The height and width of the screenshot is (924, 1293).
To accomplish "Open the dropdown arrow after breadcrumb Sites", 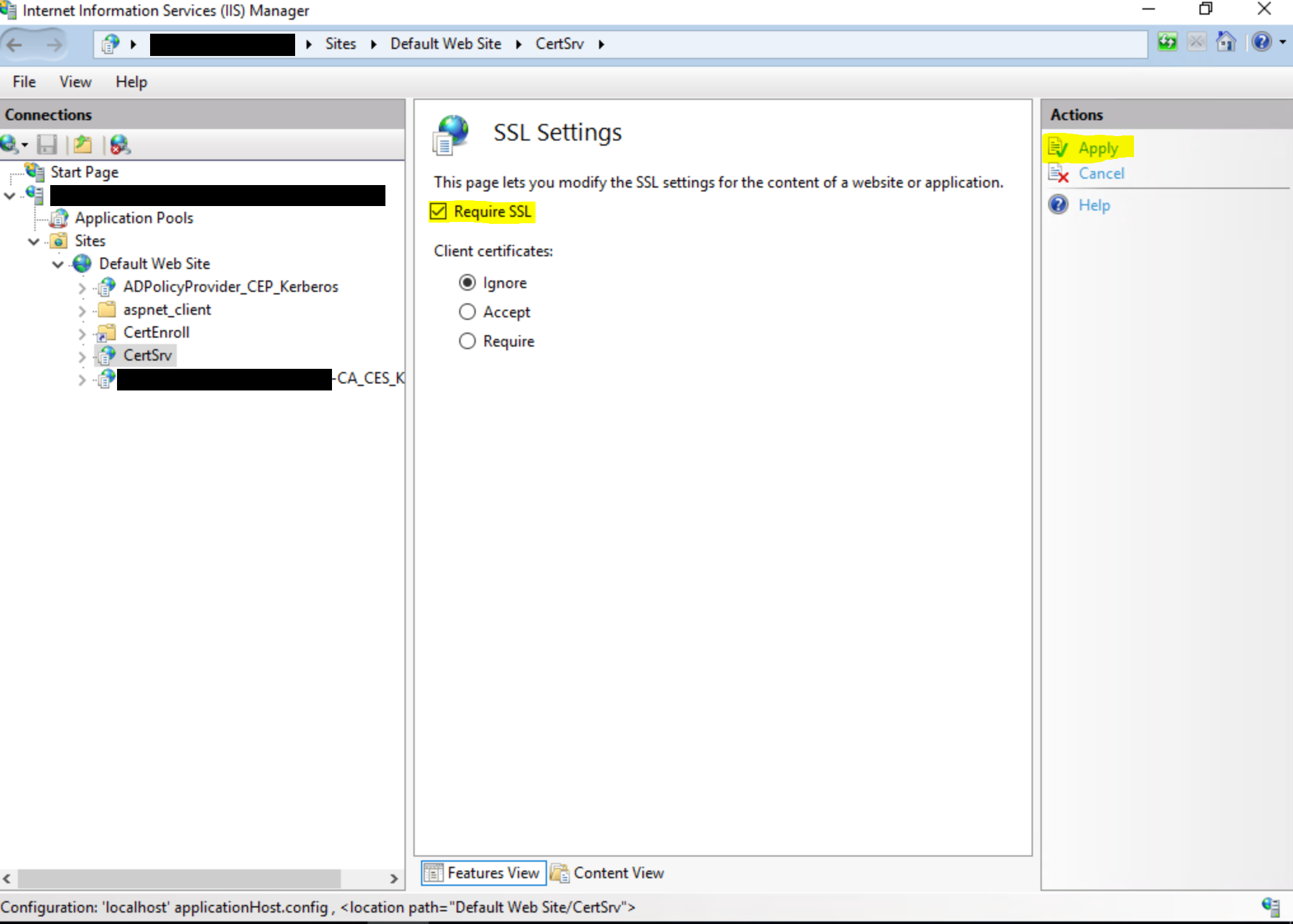I will [x=373, y=44].
